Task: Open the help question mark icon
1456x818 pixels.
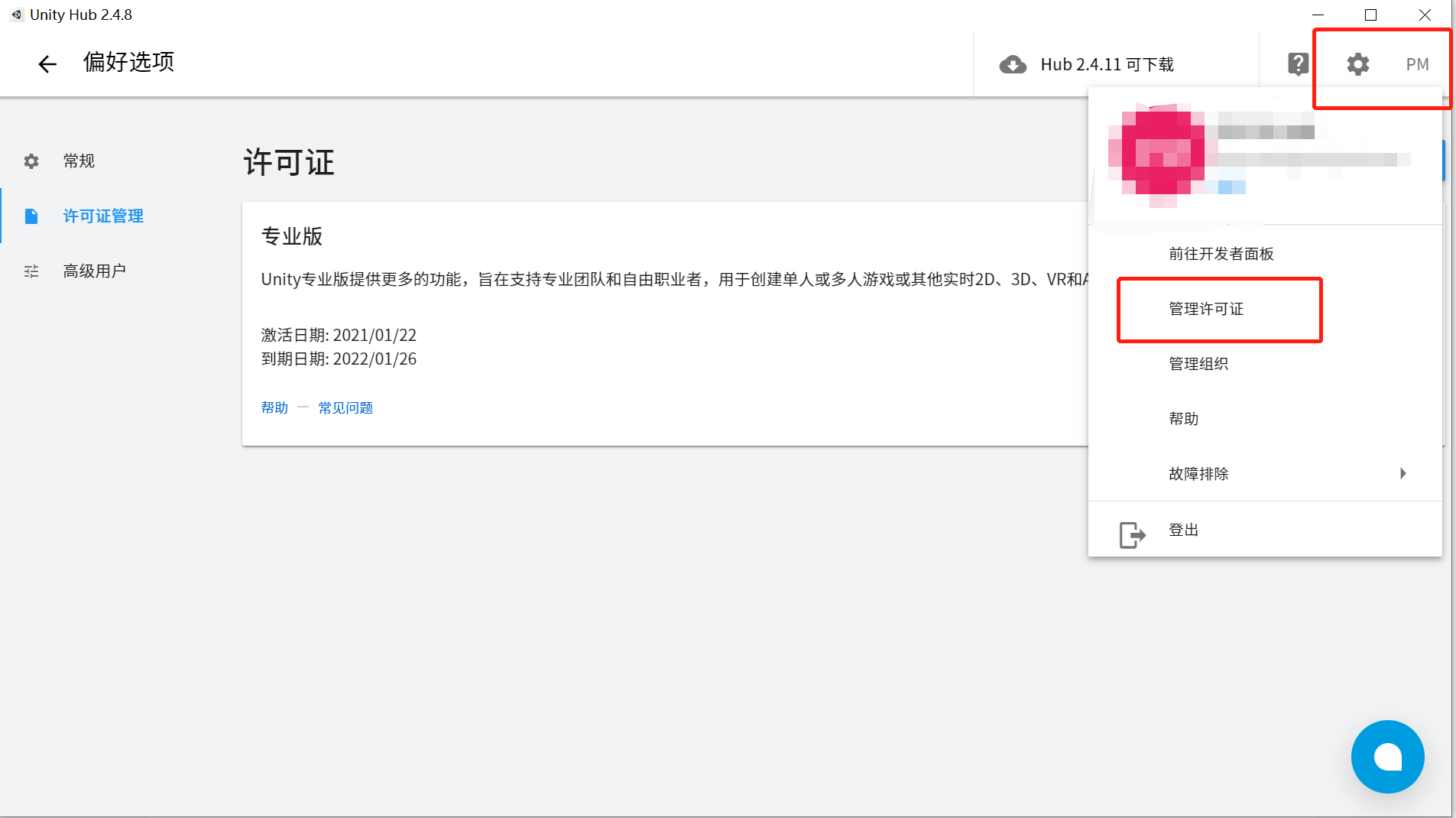Action: (x=1298, y=64)
